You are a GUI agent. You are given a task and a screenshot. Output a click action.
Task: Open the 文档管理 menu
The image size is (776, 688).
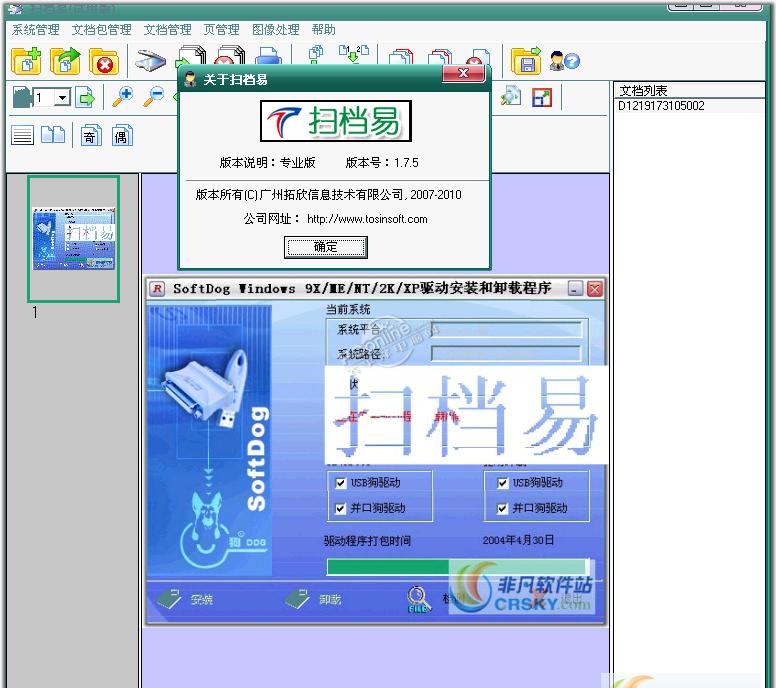(167, 30)
